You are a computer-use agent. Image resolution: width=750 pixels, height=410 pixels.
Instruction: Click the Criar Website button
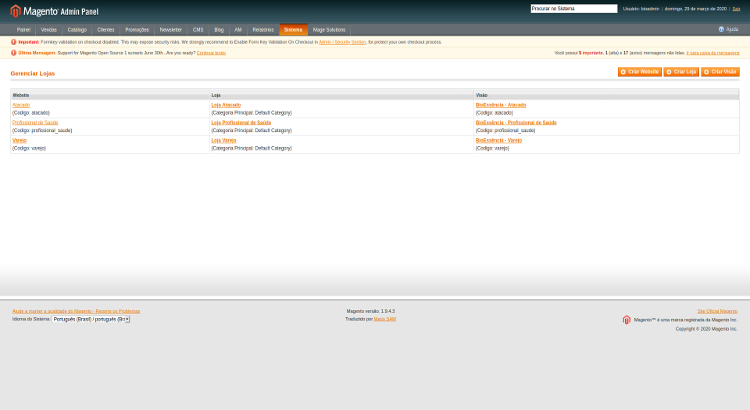pyautogui.click(x=640, y=72)
